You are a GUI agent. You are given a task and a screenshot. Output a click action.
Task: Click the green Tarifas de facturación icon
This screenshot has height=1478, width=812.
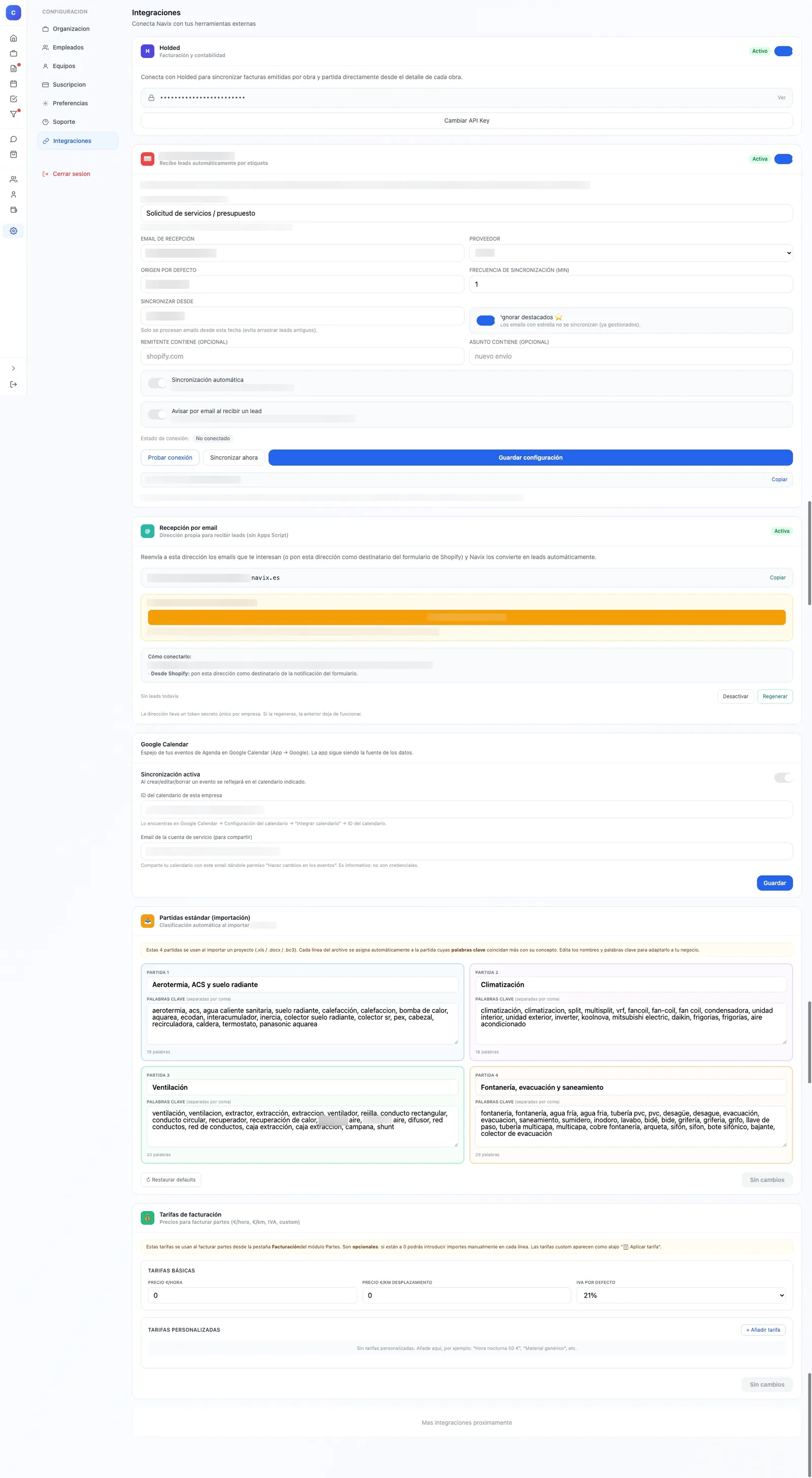pos(148,1218)
